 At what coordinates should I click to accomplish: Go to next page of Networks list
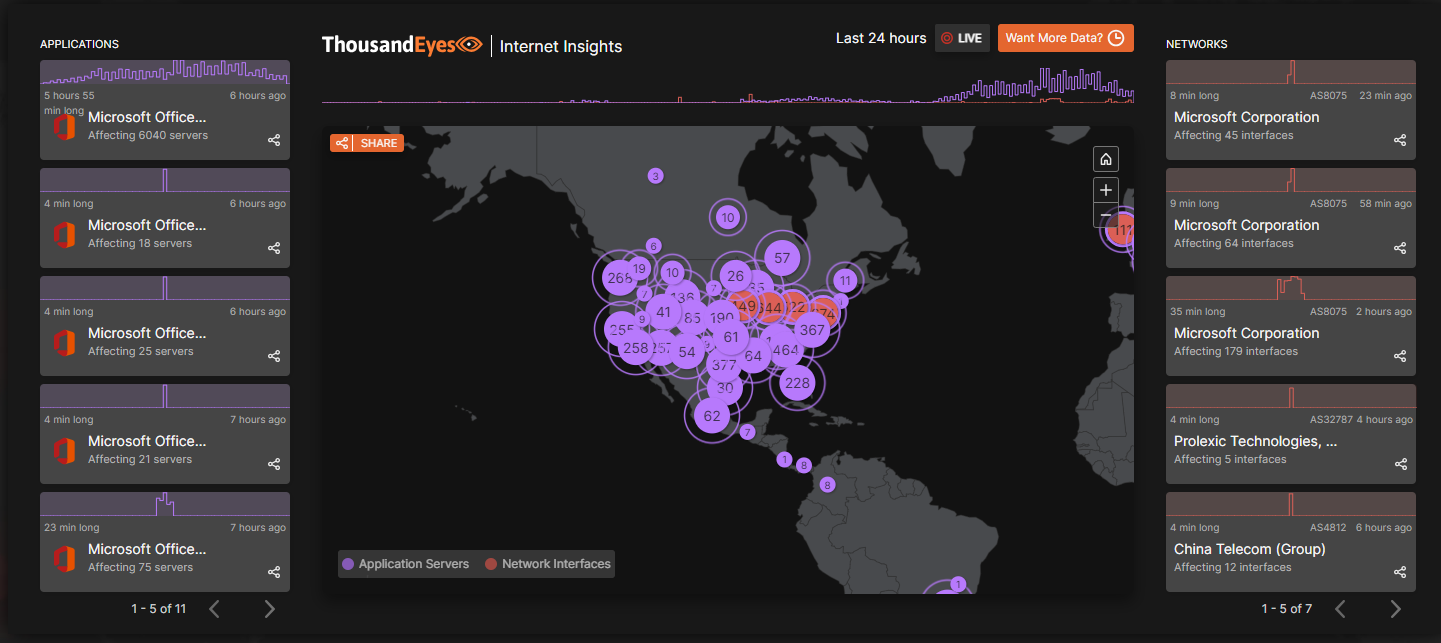coord(1395,608)
